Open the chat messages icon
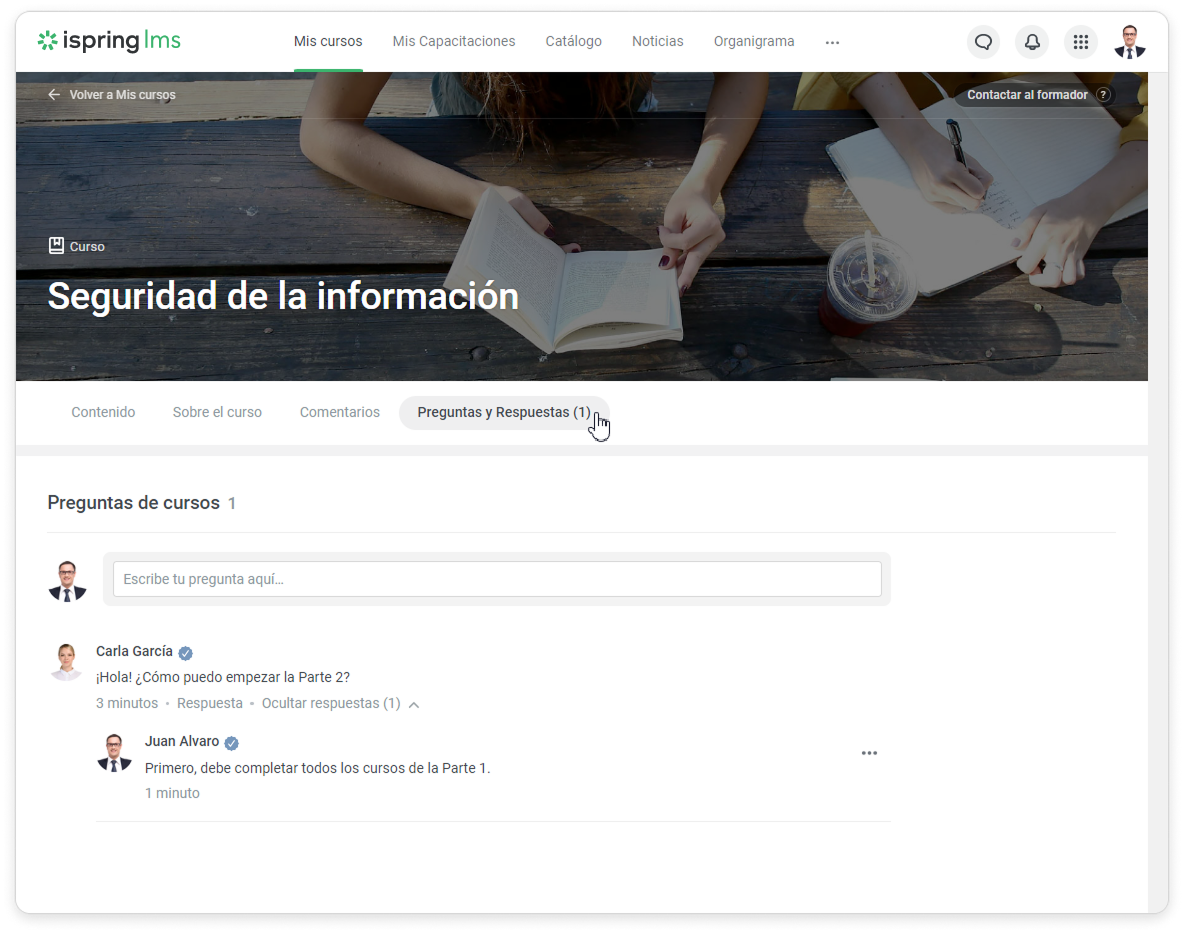 coord(983,42)
